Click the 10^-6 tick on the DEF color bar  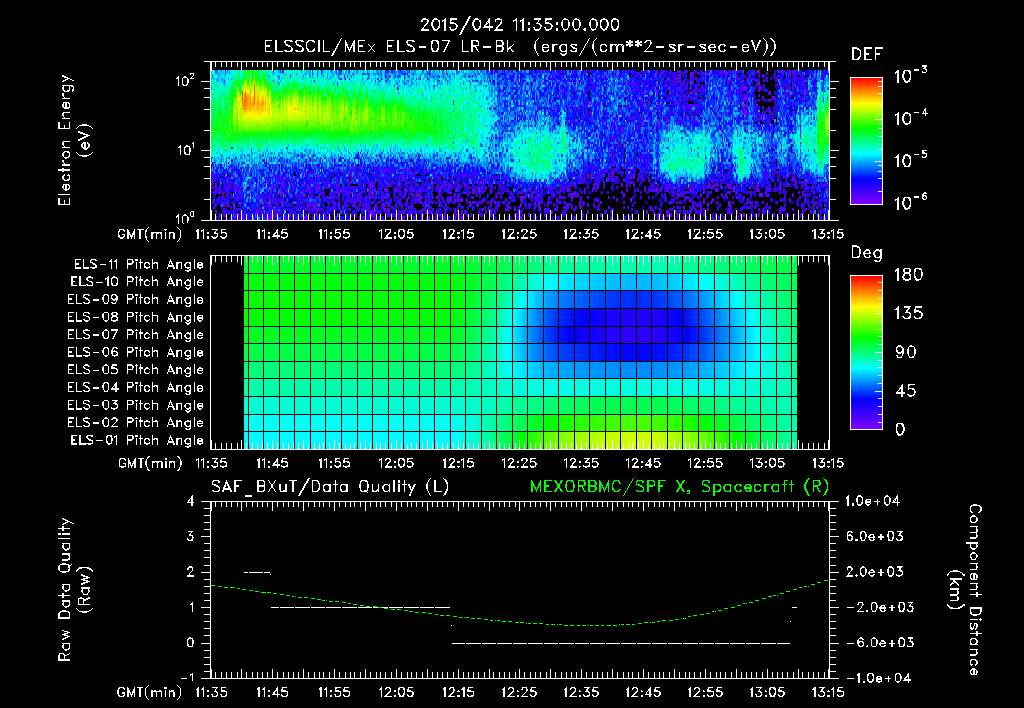(910, 202)
